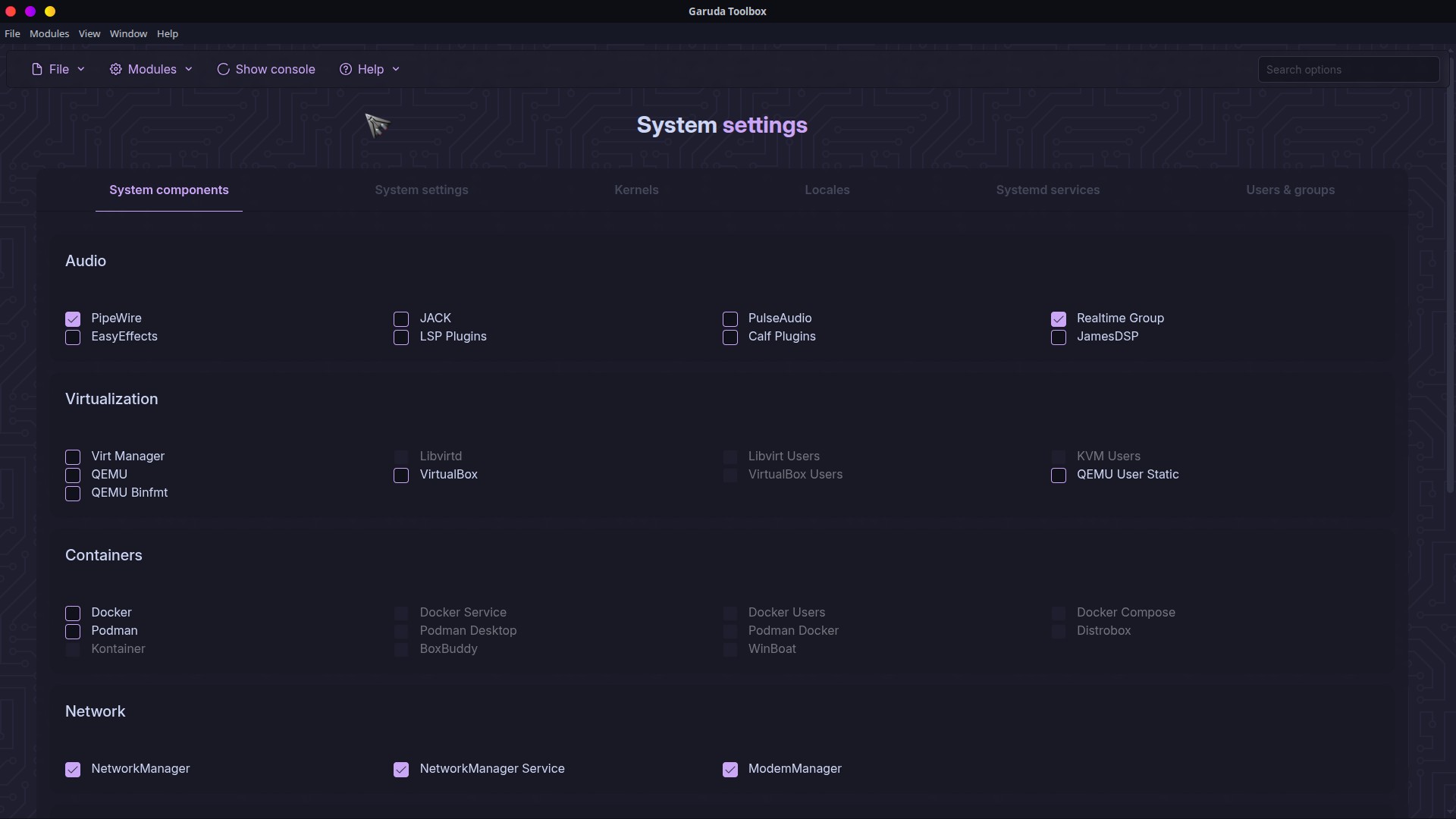Switch to System settings tab
This screenshot has height=819, width=1456.
(422, 190)
